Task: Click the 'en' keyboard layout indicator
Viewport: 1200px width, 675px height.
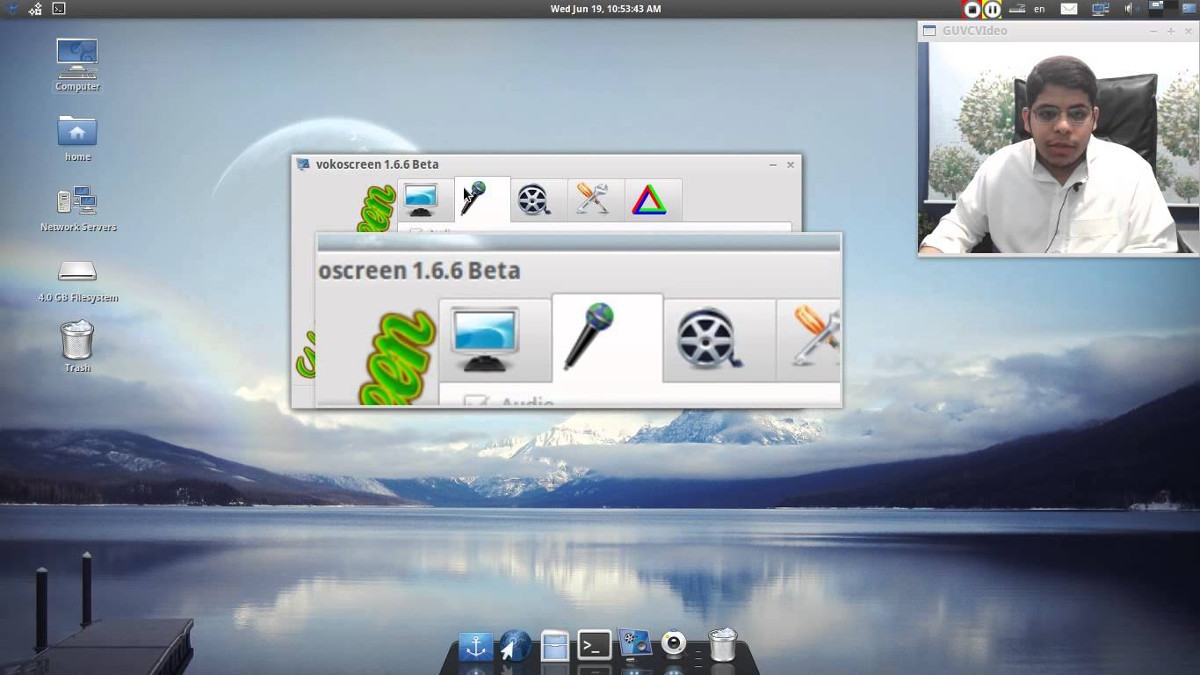Action: 1040,9
